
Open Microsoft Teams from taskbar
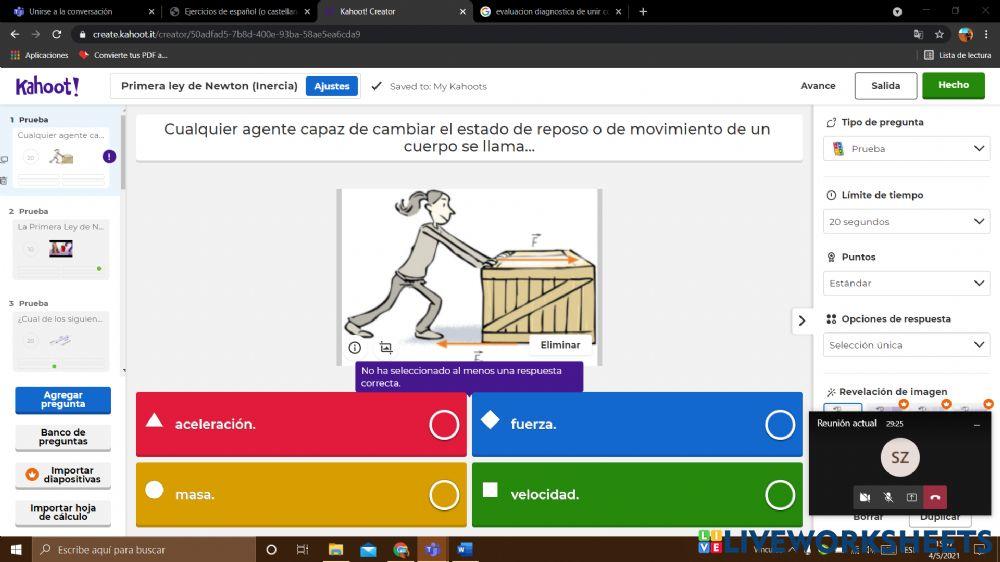(x=432, y=549)
